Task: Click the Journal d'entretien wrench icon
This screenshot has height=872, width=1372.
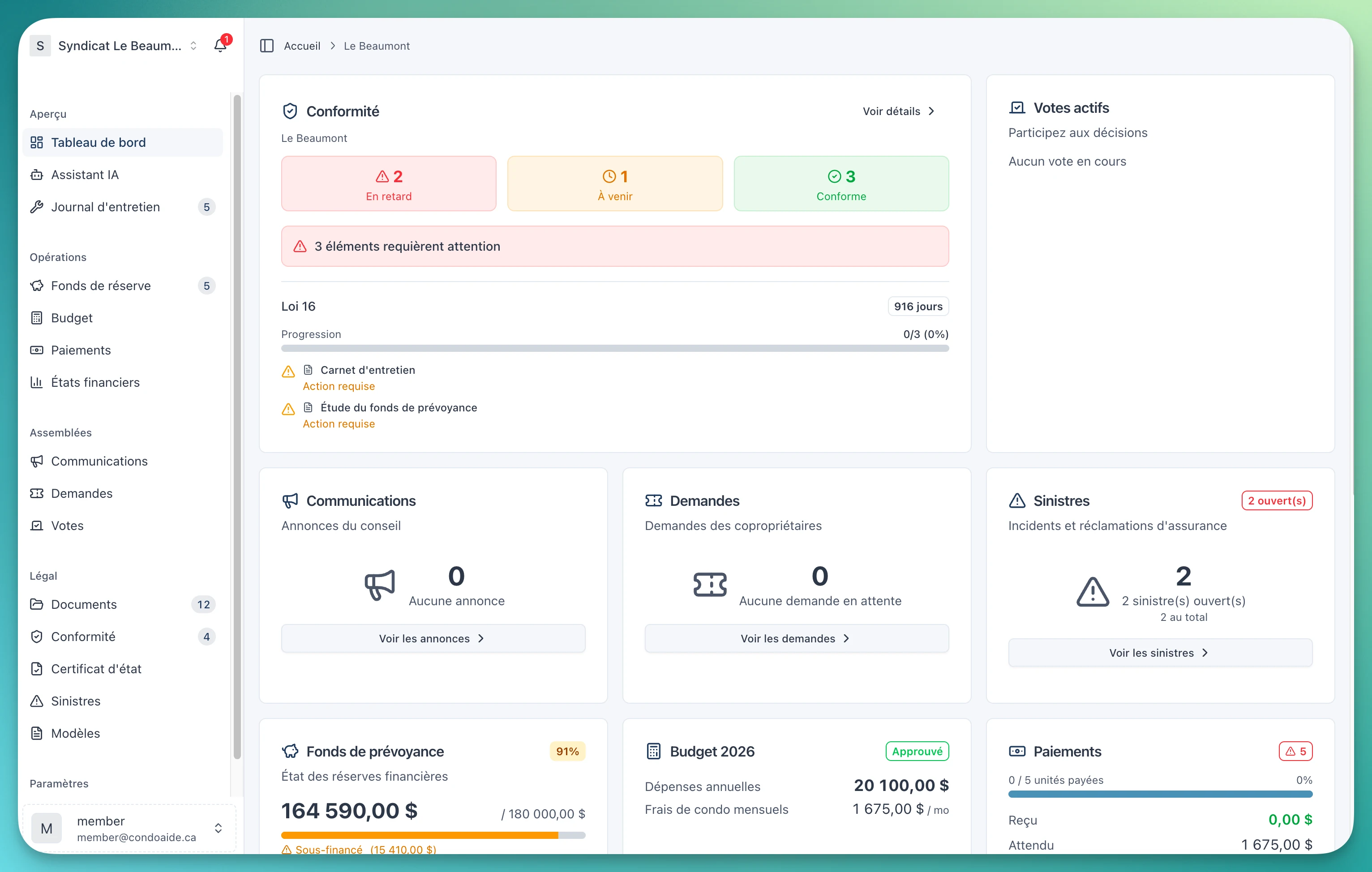Action: (x=36, y=207)
